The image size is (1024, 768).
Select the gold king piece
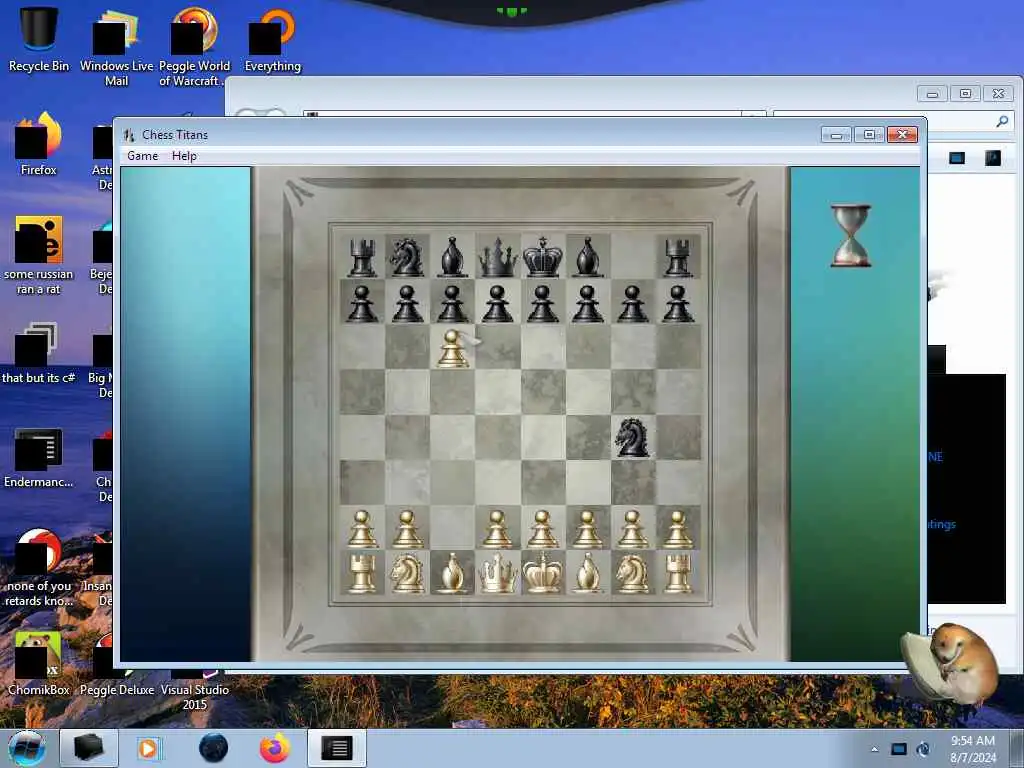coord(542,573)
